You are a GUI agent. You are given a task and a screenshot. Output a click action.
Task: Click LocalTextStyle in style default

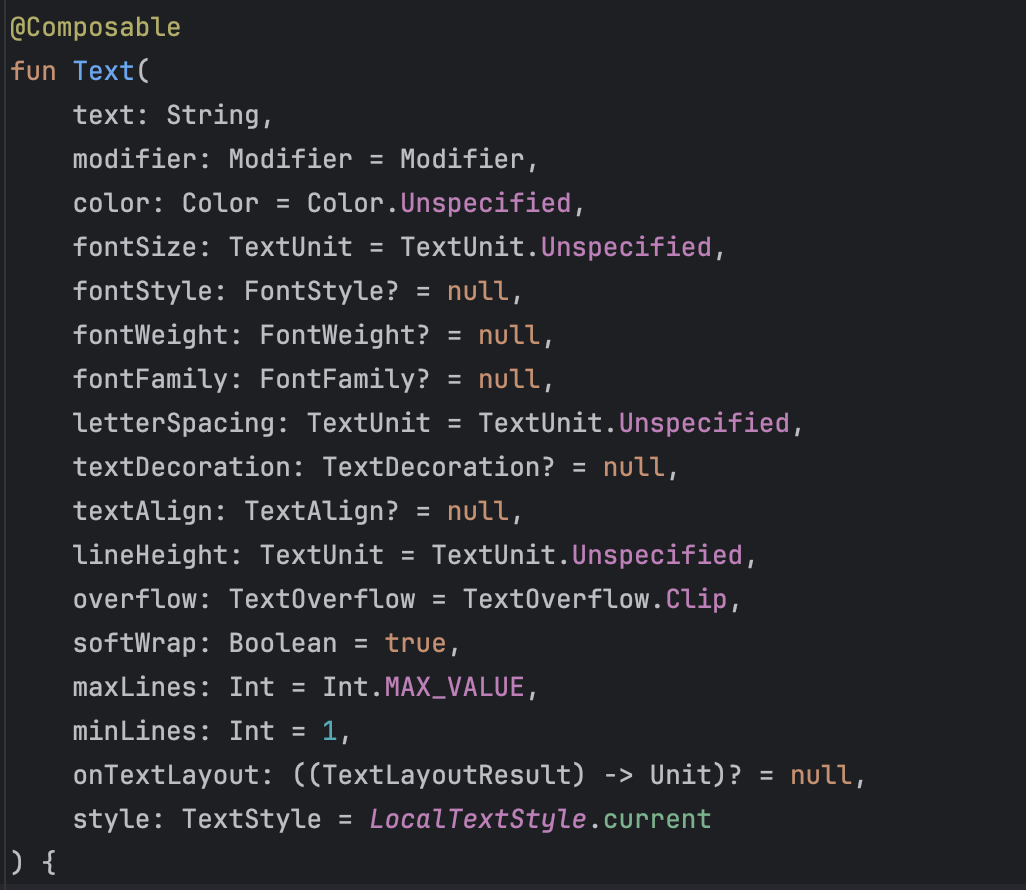[x=478, y=819]
